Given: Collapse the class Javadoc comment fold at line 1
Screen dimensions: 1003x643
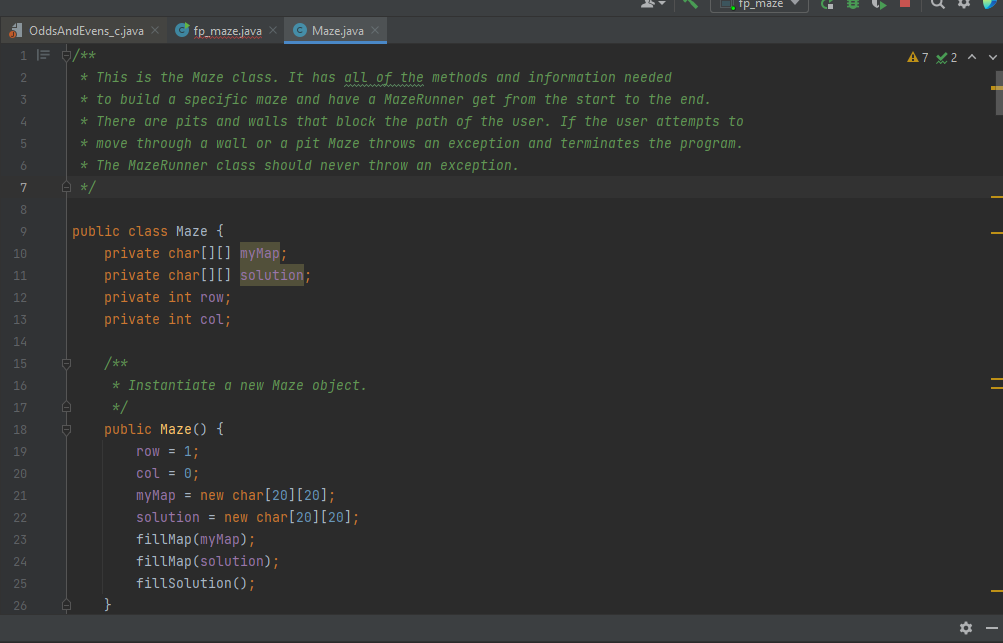Looking at the screenshot, I should tap(66, 55).
